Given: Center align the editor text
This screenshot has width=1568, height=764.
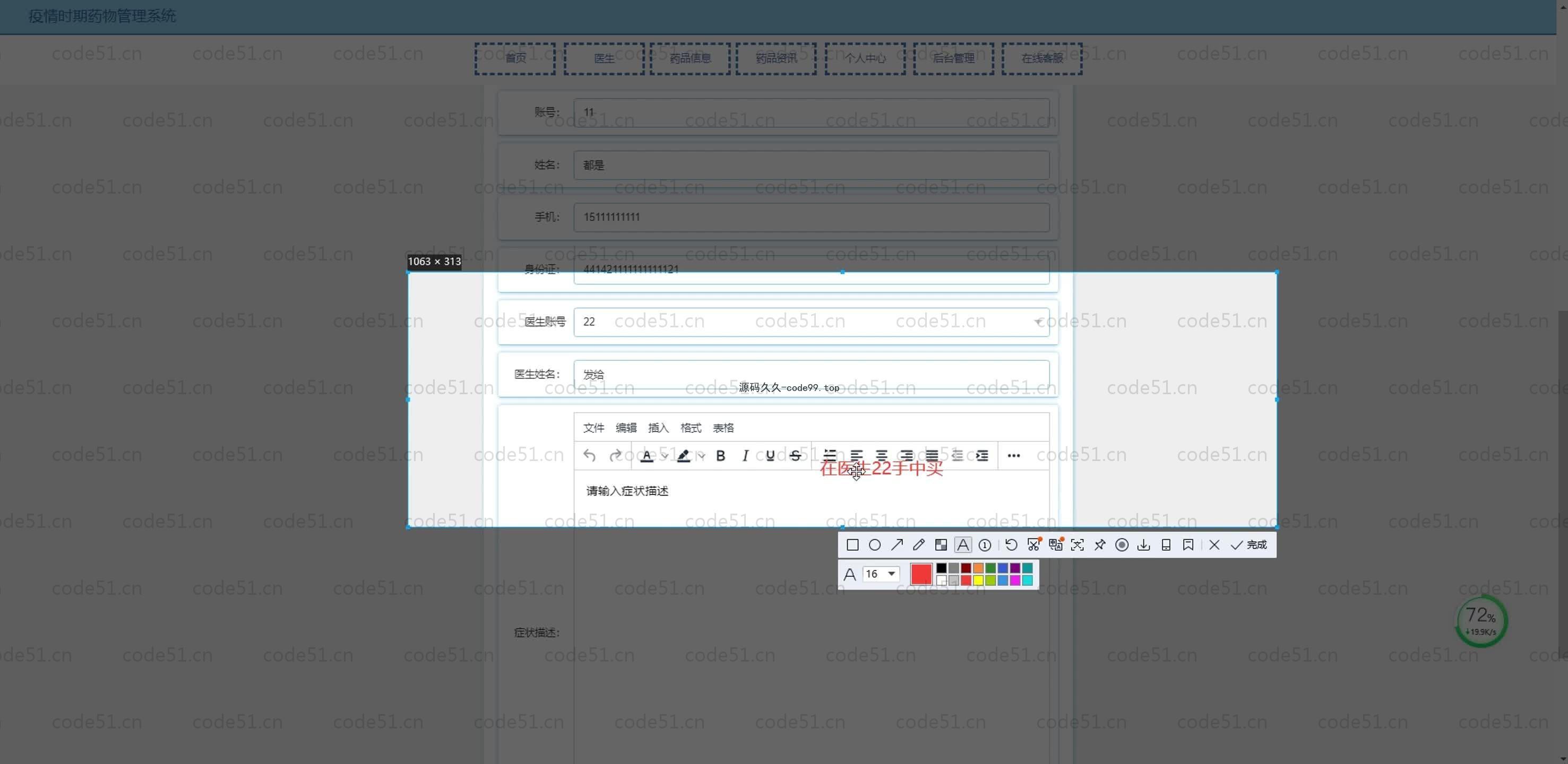Looking at the screenshot, I should point(881,456).
